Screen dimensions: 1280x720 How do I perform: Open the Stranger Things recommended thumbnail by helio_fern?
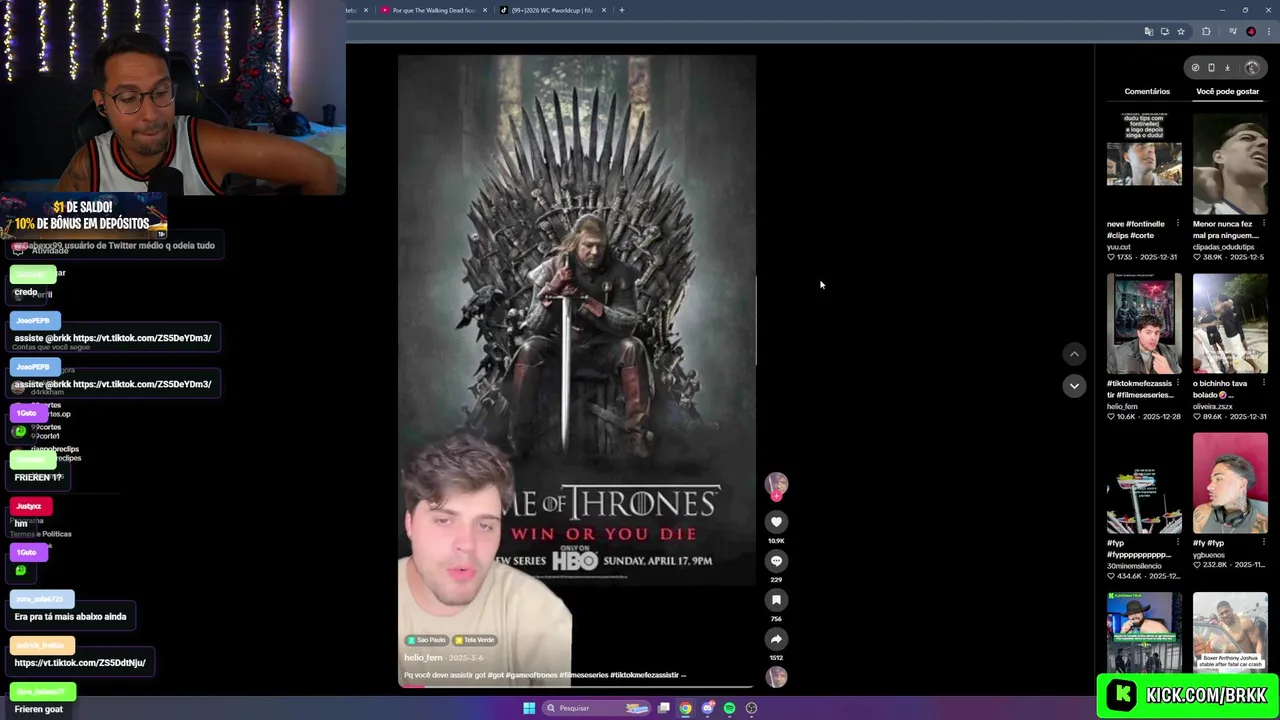click(x=1144, y=323)
